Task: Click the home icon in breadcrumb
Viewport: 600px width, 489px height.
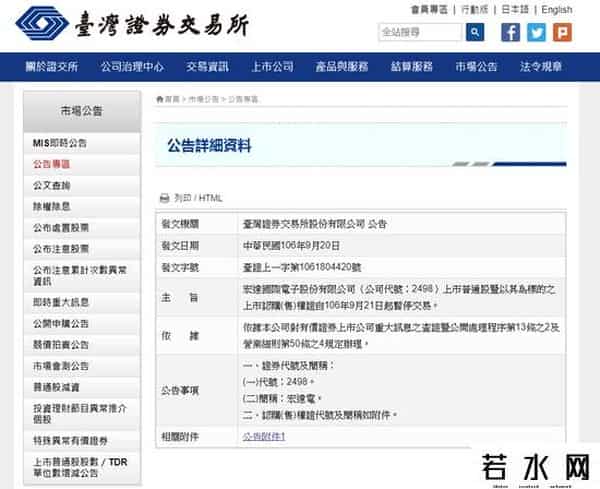Action: (x=160, y=99)
